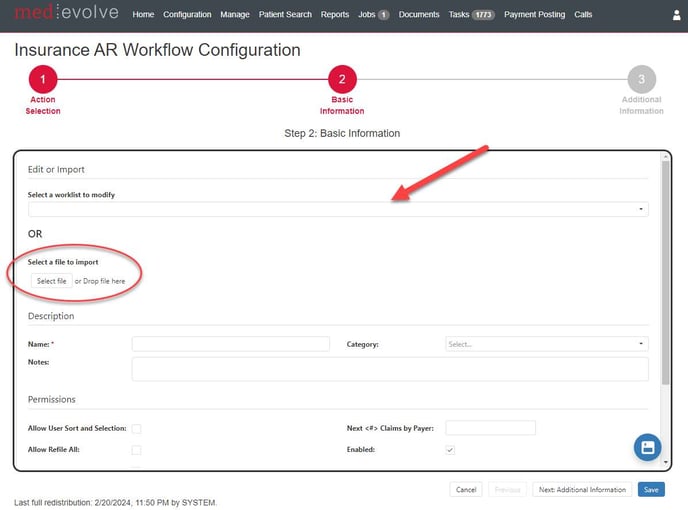The width and height of the screenshot is (688, 510).
Task: Open Tasks with 1773 badge
Action: pyautogui.click(x=472, y=15)
